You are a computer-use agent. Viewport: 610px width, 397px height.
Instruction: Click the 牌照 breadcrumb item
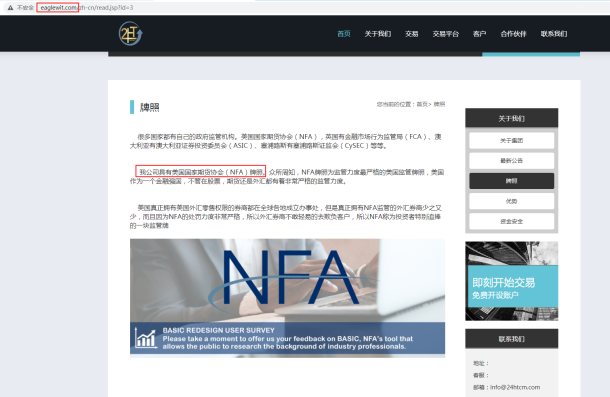(439, 104)
